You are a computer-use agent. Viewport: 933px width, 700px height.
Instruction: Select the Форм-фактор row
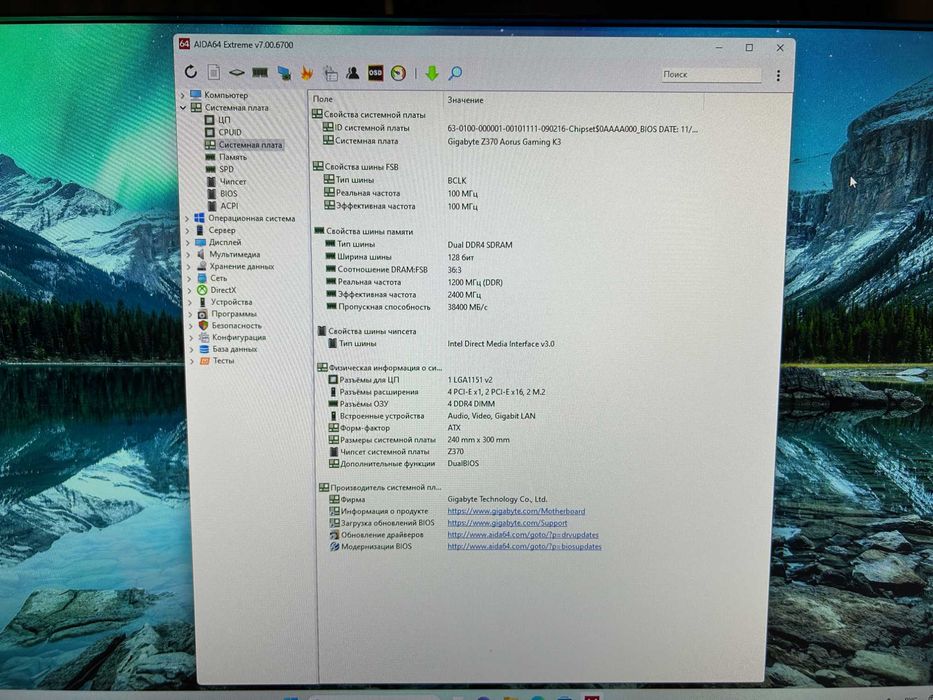point(395,427)
